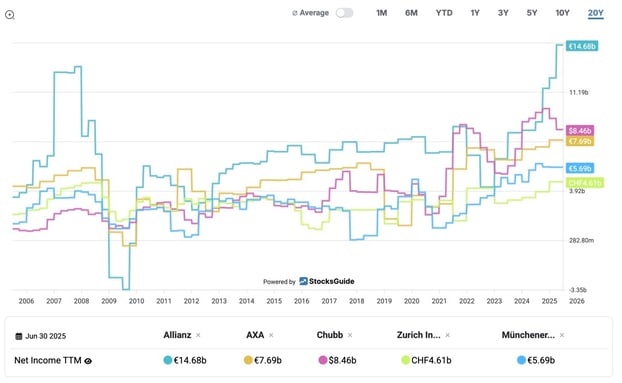Viewport: 622px width, 383px height.
Task: Click the Jun 30 2025 date text
Action: click(x=46, y=336)
